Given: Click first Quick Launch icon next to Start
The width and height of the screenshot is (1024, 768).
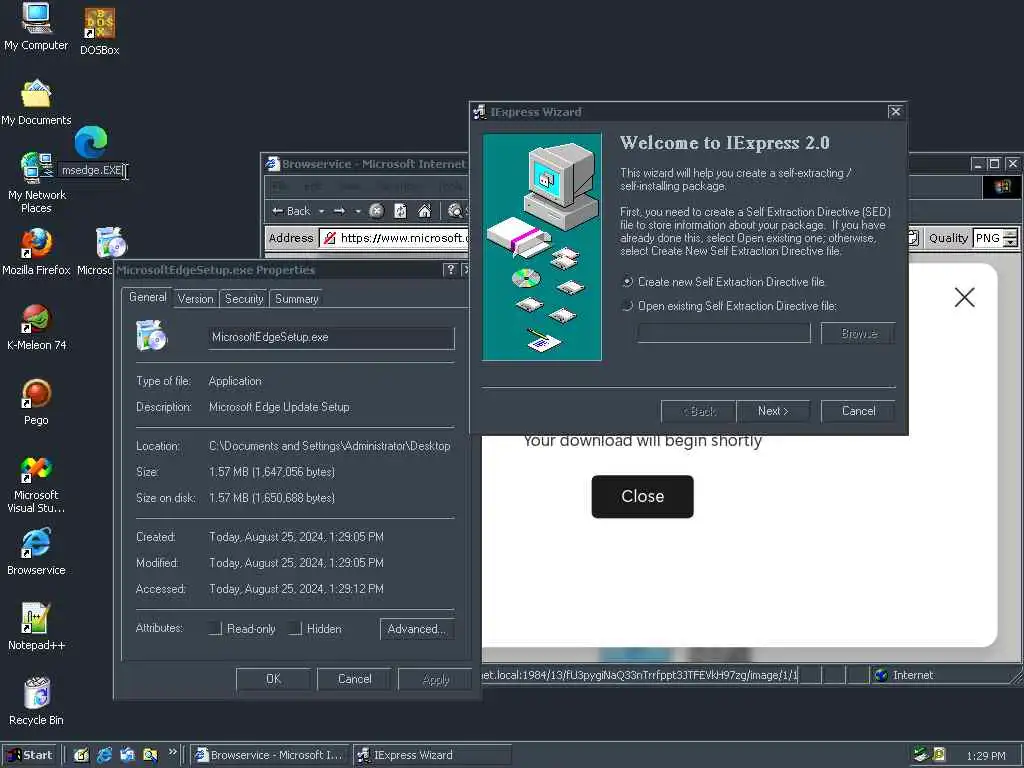Looking at the screenshot, I should pyautogui.click(x=81, y=755).
